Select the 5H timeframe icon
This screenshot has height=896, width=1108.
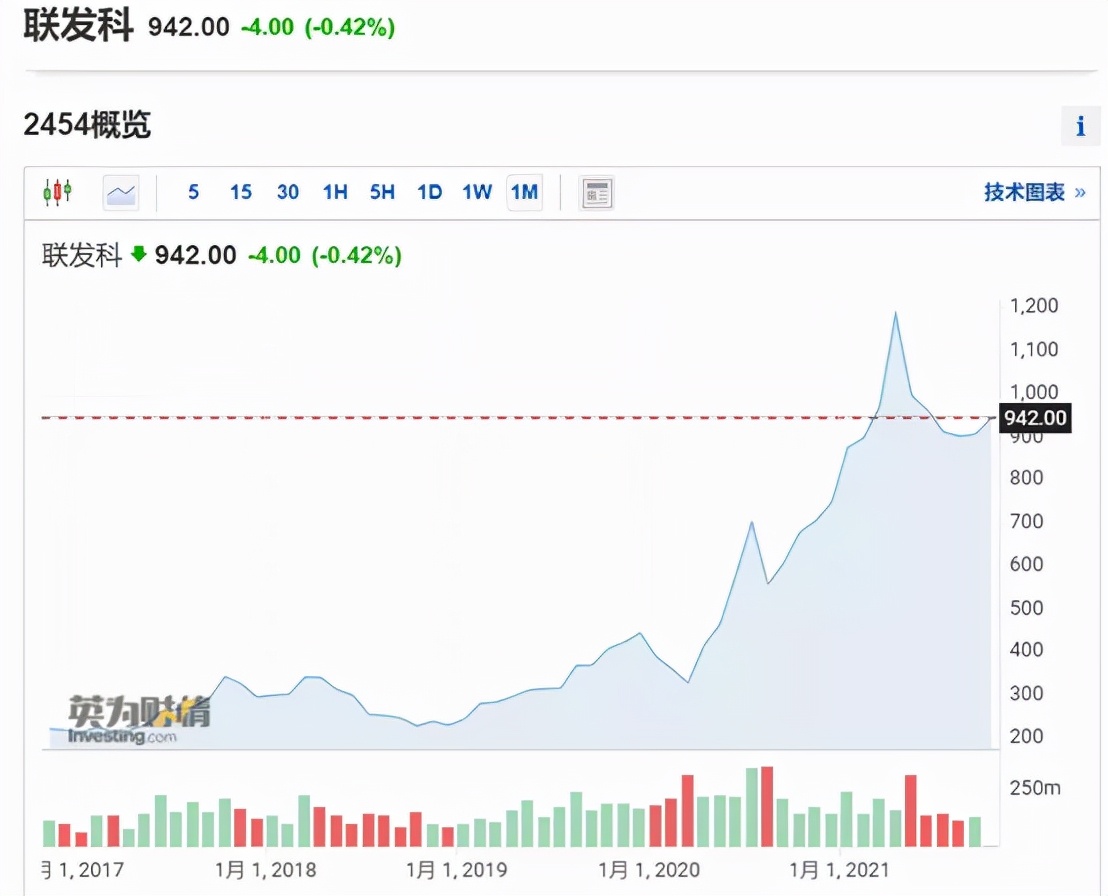coord(382,192)
